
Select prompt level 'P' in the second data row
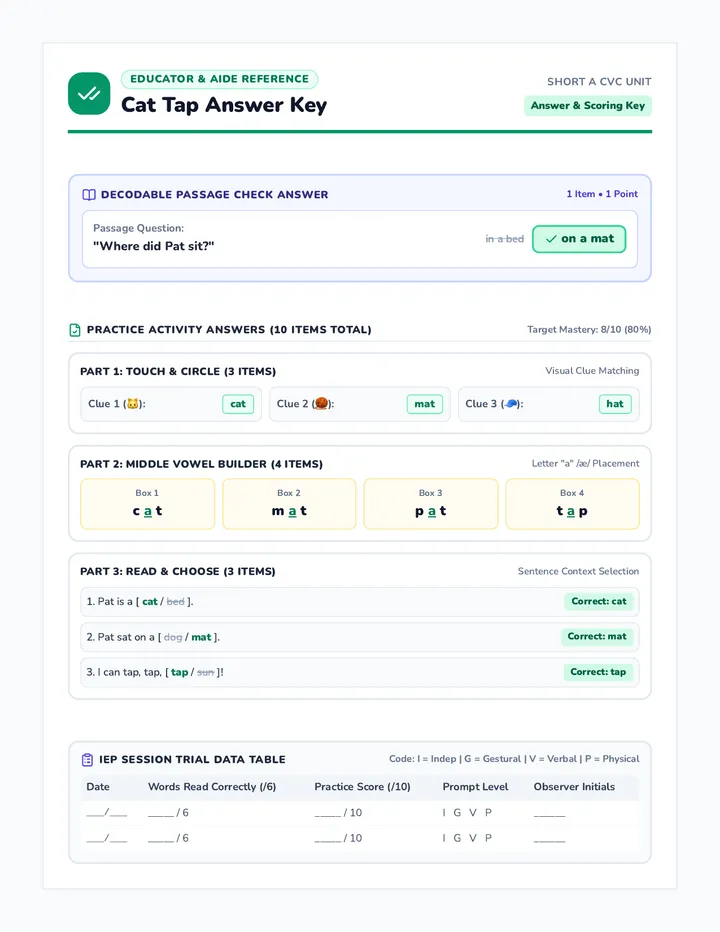click(488, 838)
